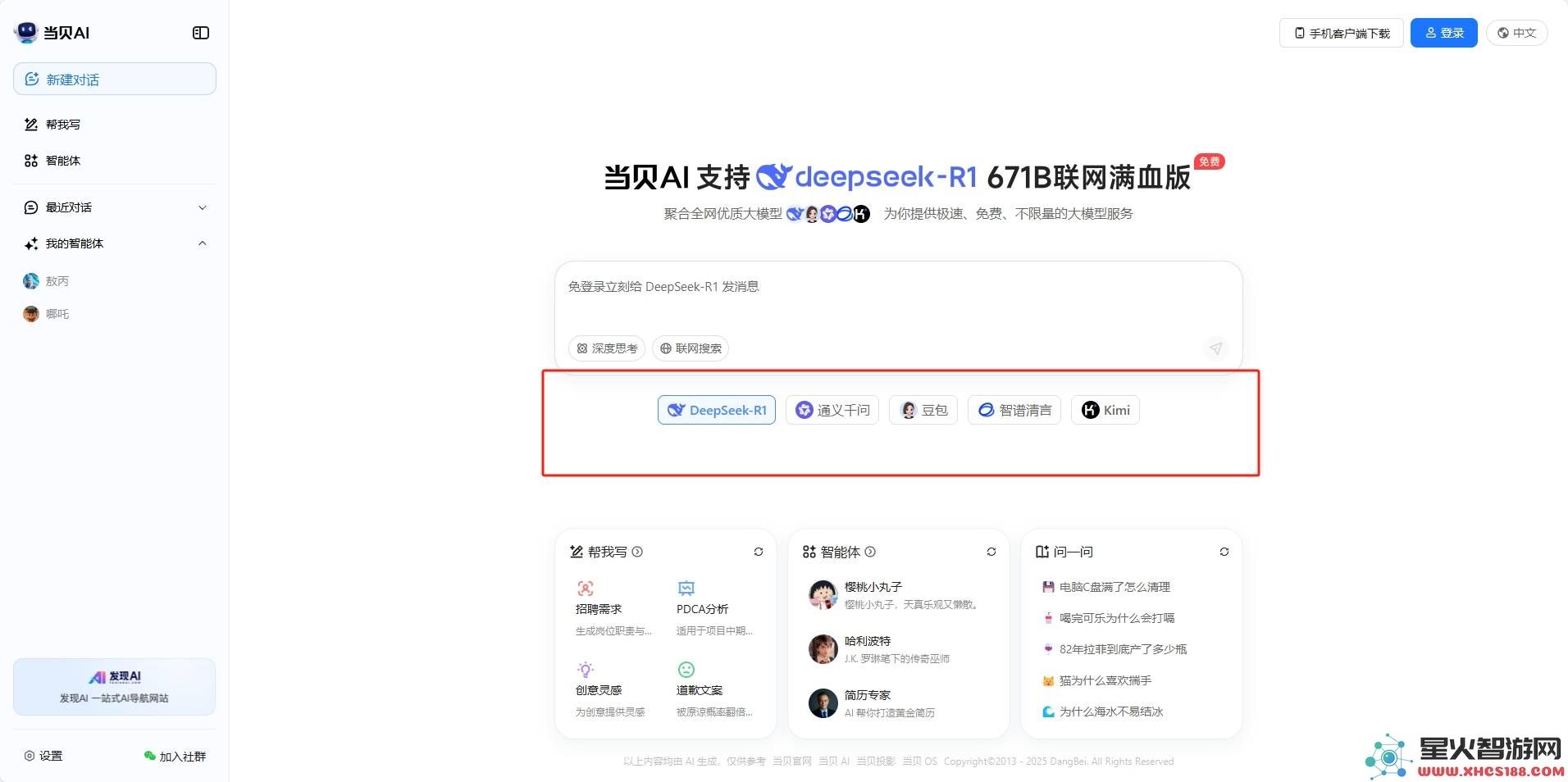Click the 当贝投影 footer link

(x=876, y=762)
